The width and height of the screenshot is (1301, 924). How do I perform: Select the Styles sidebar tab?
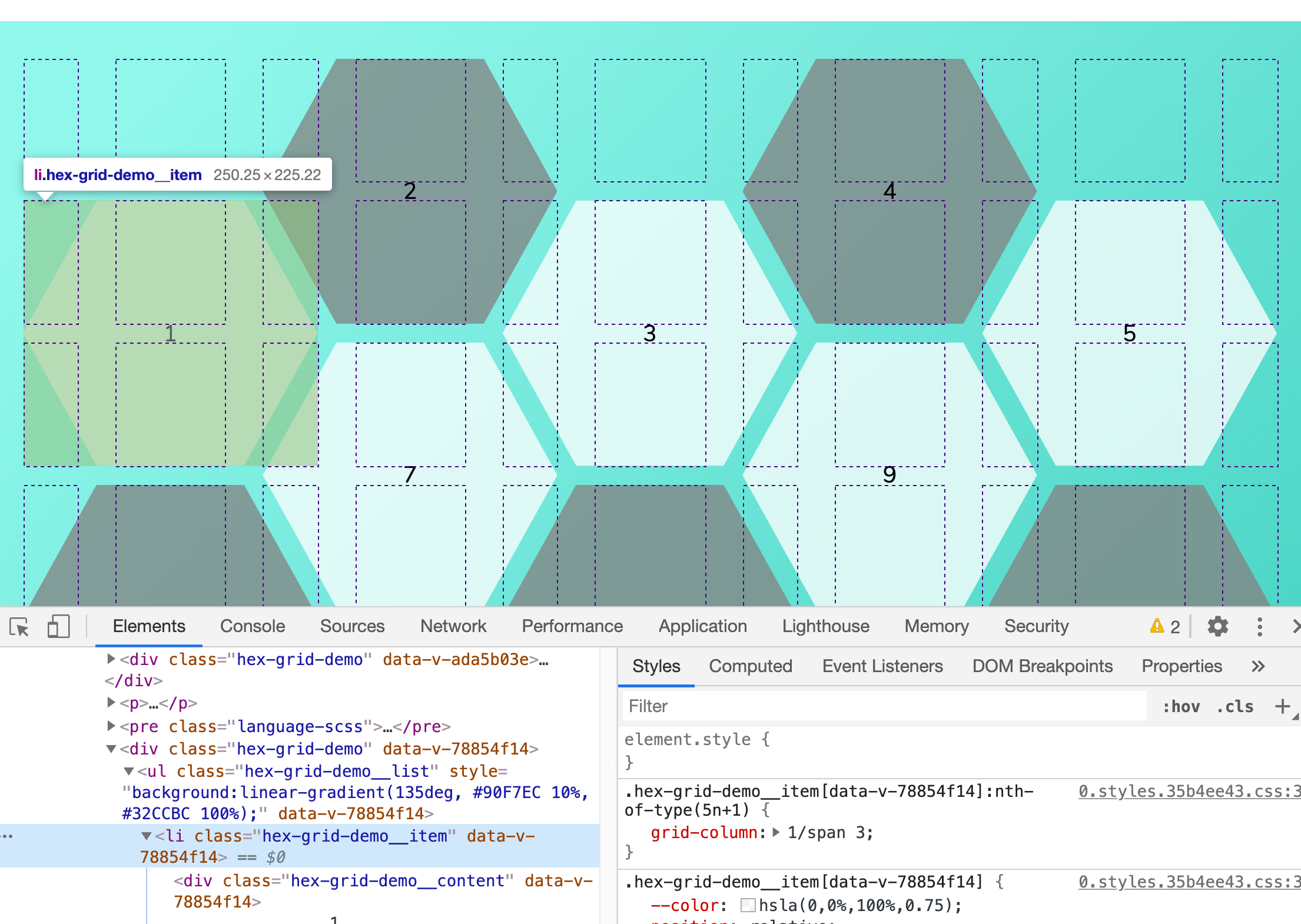[x=656, y=666]
